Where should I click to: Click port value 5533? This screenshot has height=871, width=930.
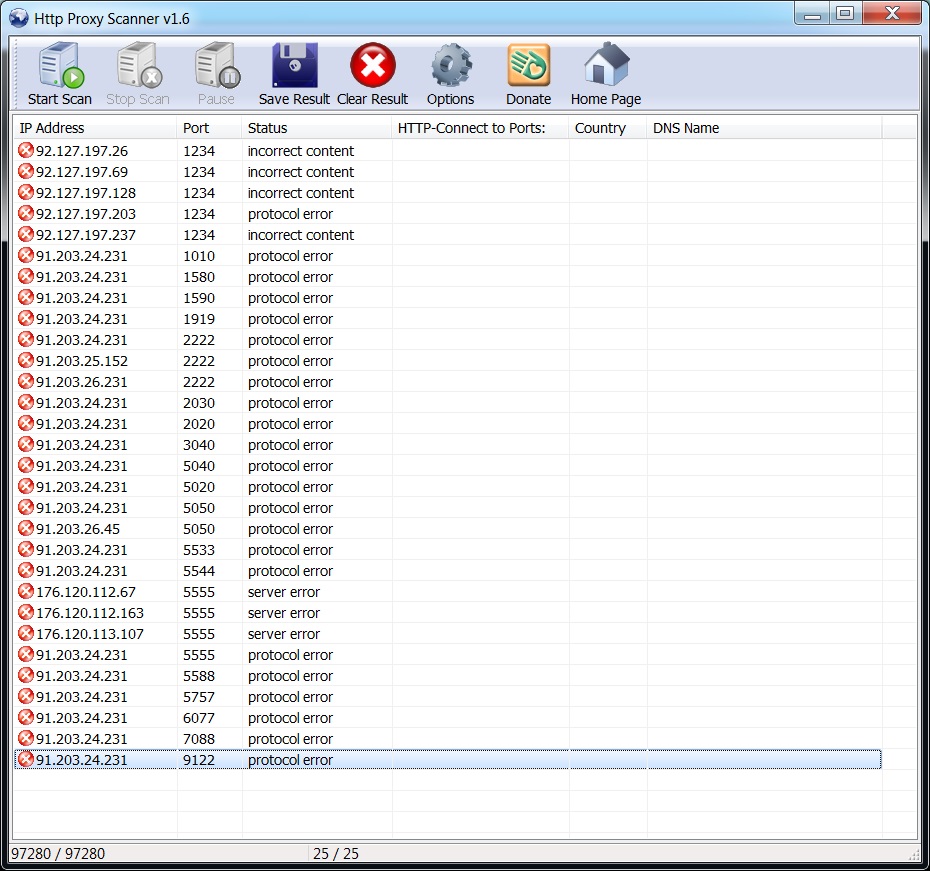(x=199, y=550)
